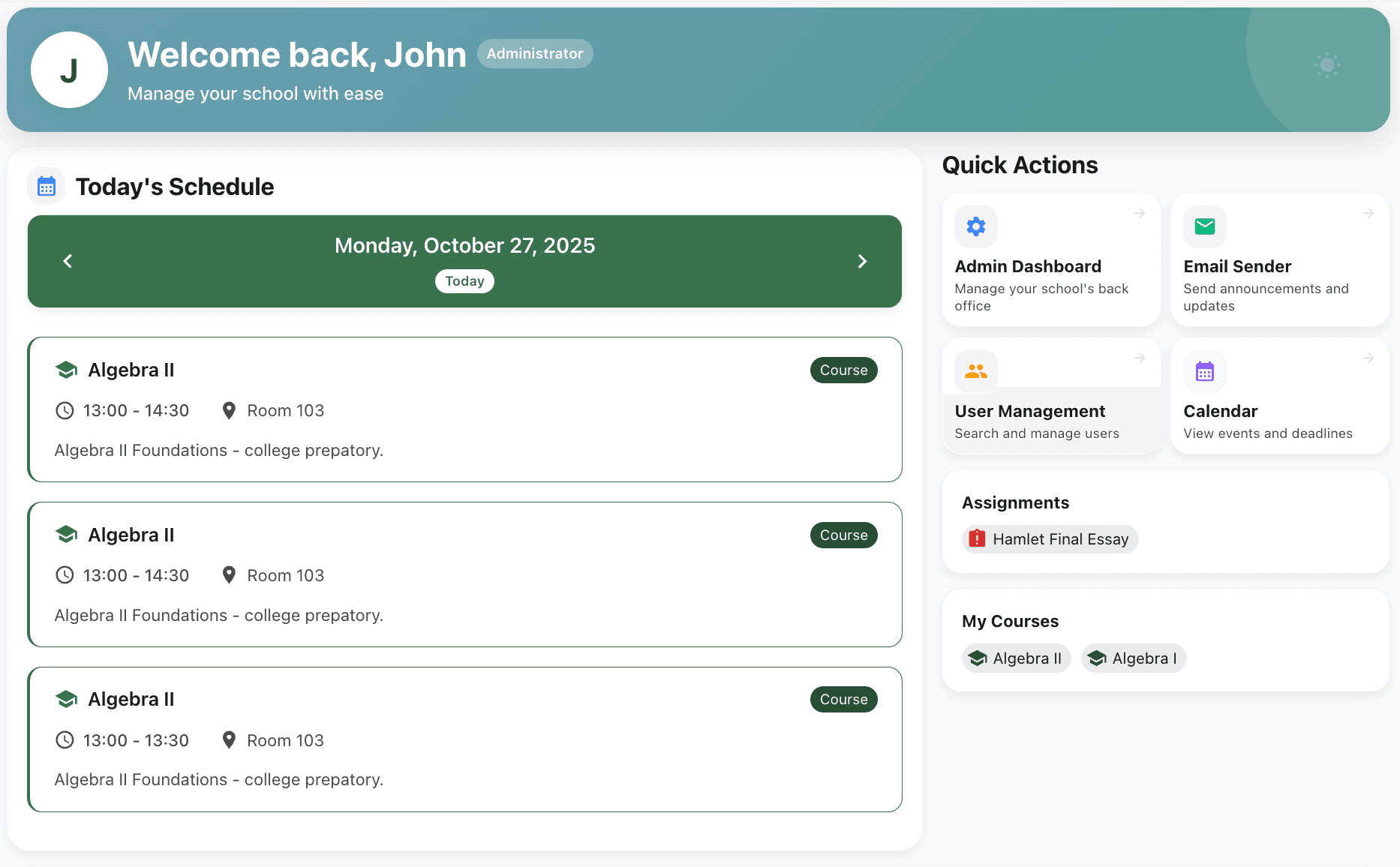Click the location pin icon for Room 103
The width and height of the screenshot is (1400, 867).
(x=230, y=409)
